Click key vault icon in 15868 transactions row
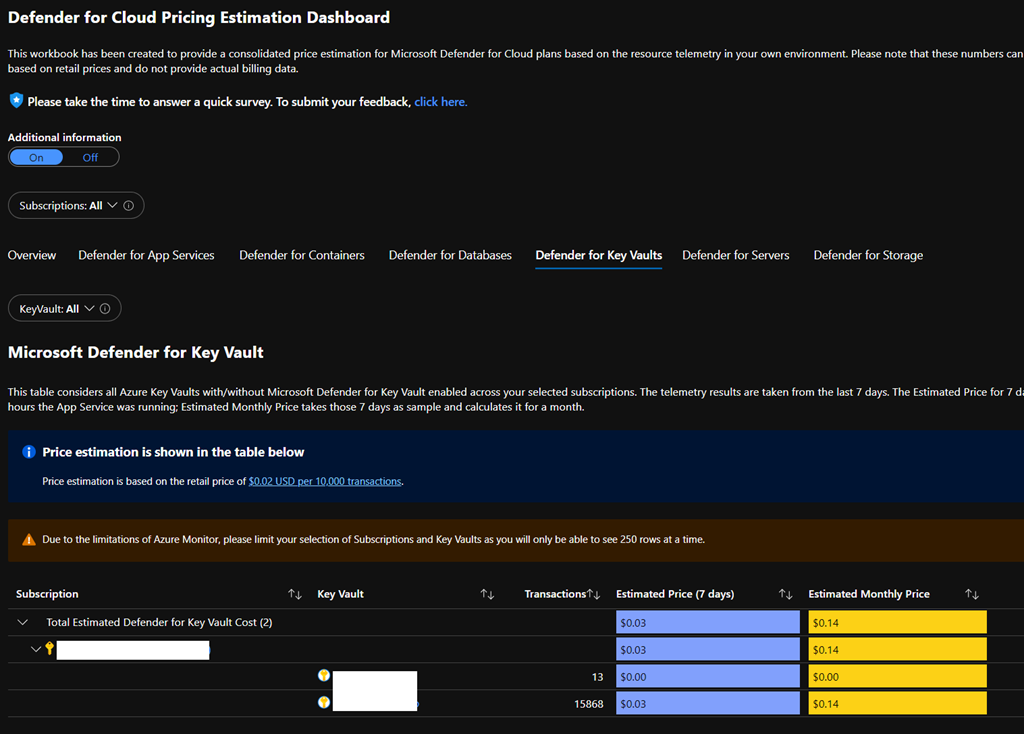 pyautogui.click(x=324, y=703)
